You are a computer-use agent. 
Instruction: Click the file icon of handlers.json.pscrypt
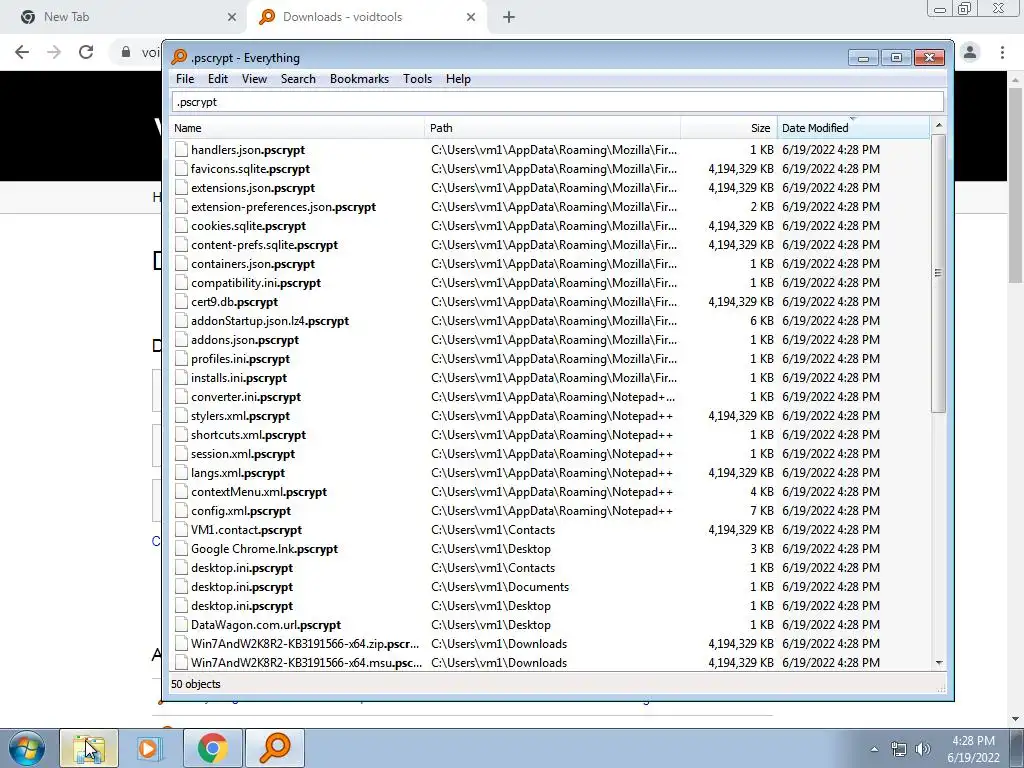click(181, 150)
